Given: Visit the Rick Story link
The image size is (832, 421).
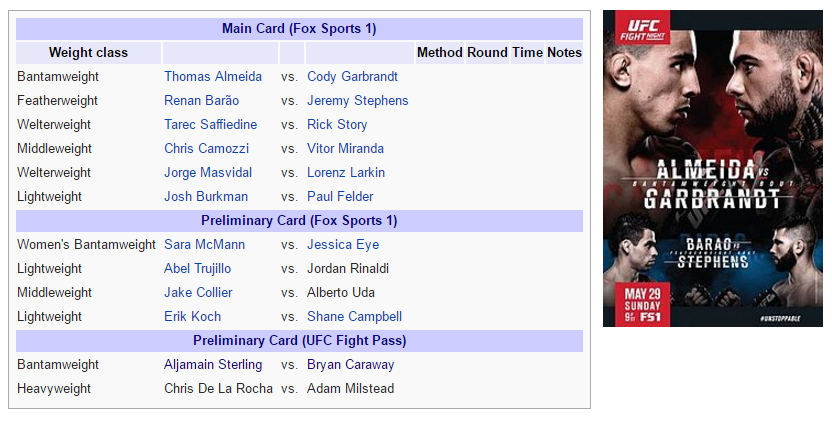Looking at the screenshot, I should (x=337, y=124).
